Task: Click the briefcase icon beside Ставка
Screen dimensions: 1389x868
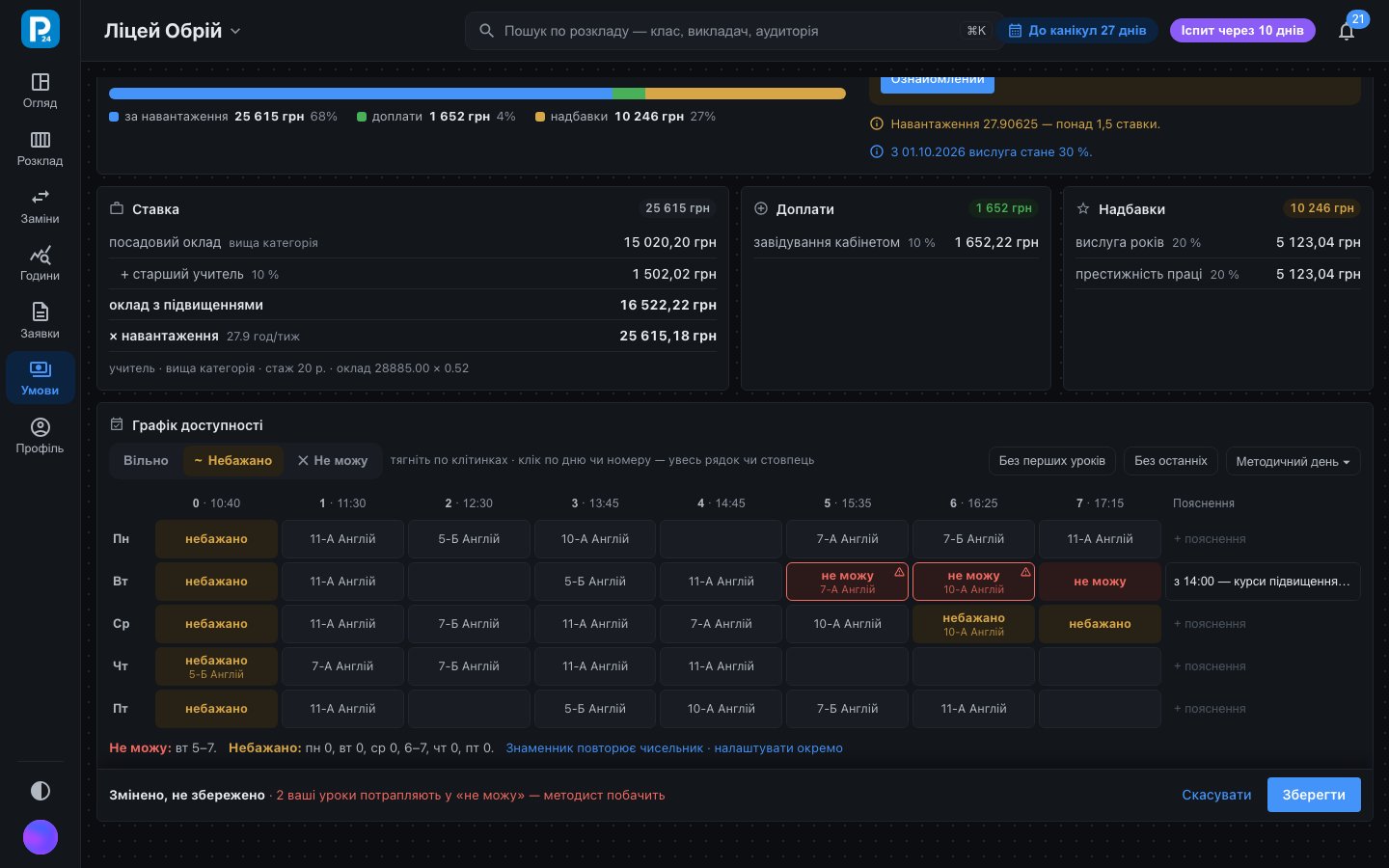Action: coord(117,208)
